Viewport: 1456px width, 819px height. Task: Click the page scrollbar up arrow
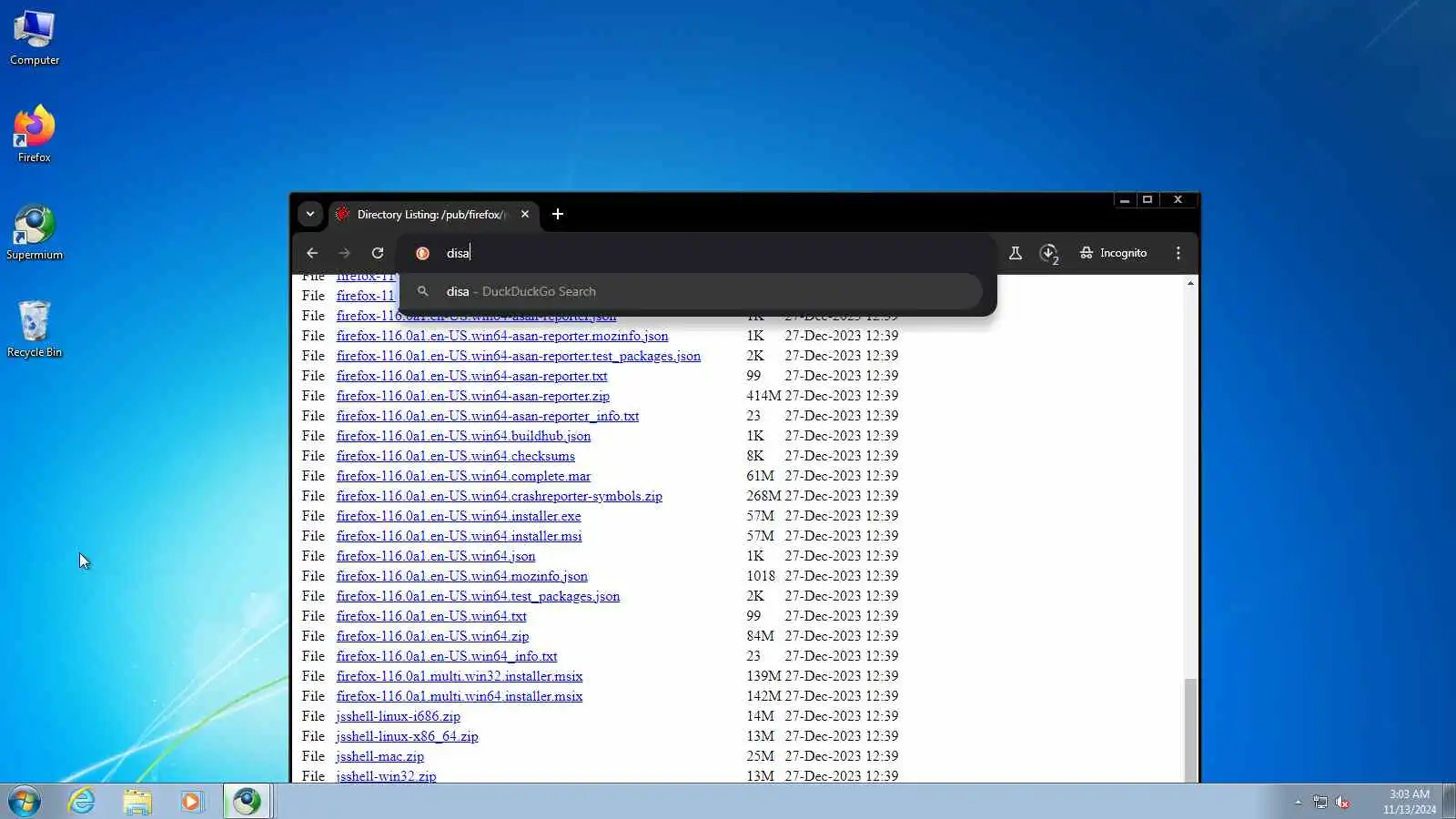click(1190, 283)
